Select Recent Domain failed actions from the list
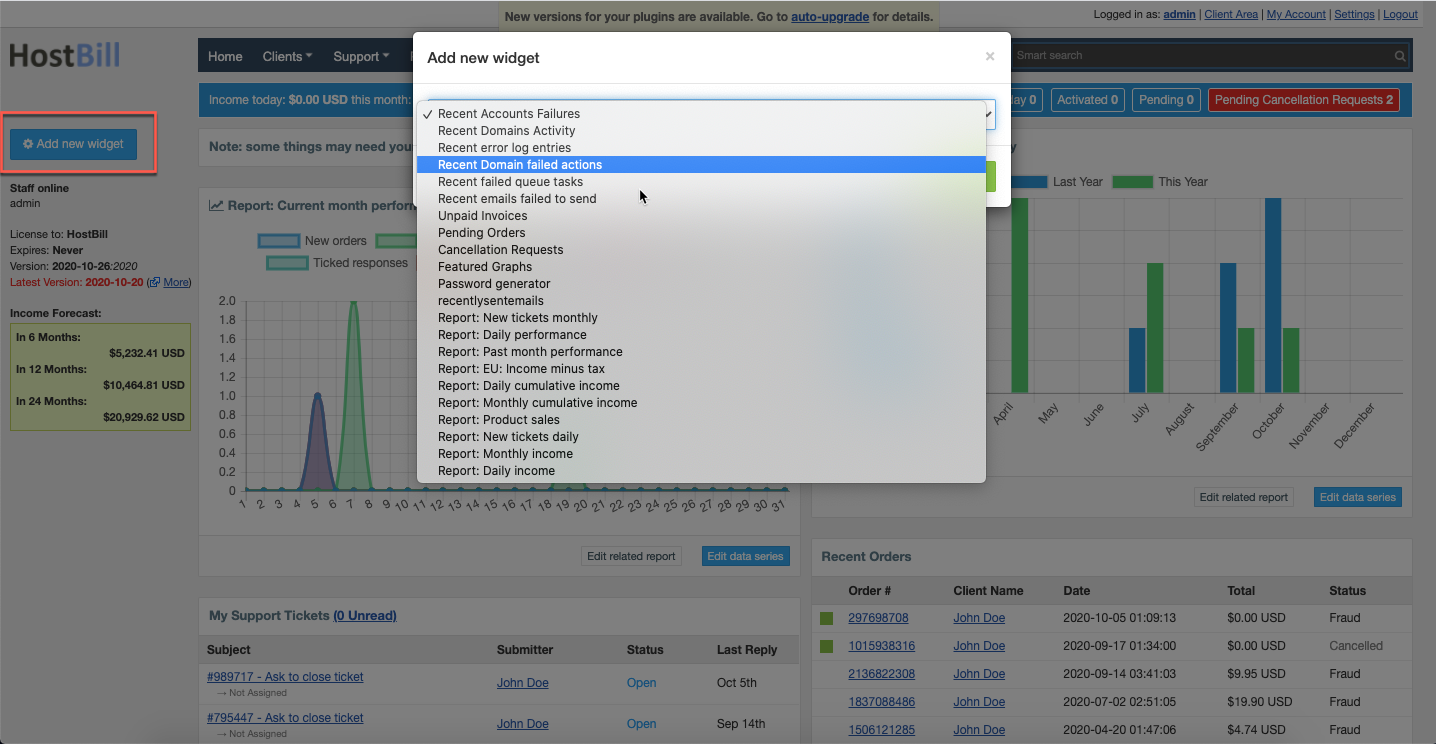 (x=520, y=164)
